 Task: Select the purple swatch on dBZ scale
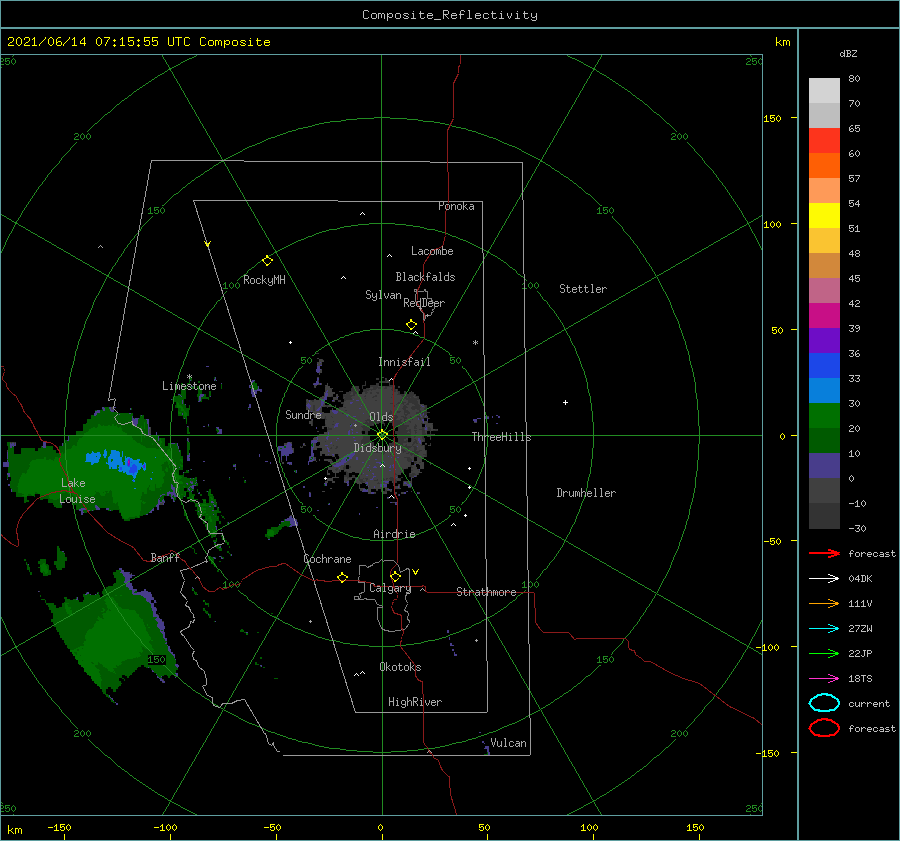pos(824,340)
